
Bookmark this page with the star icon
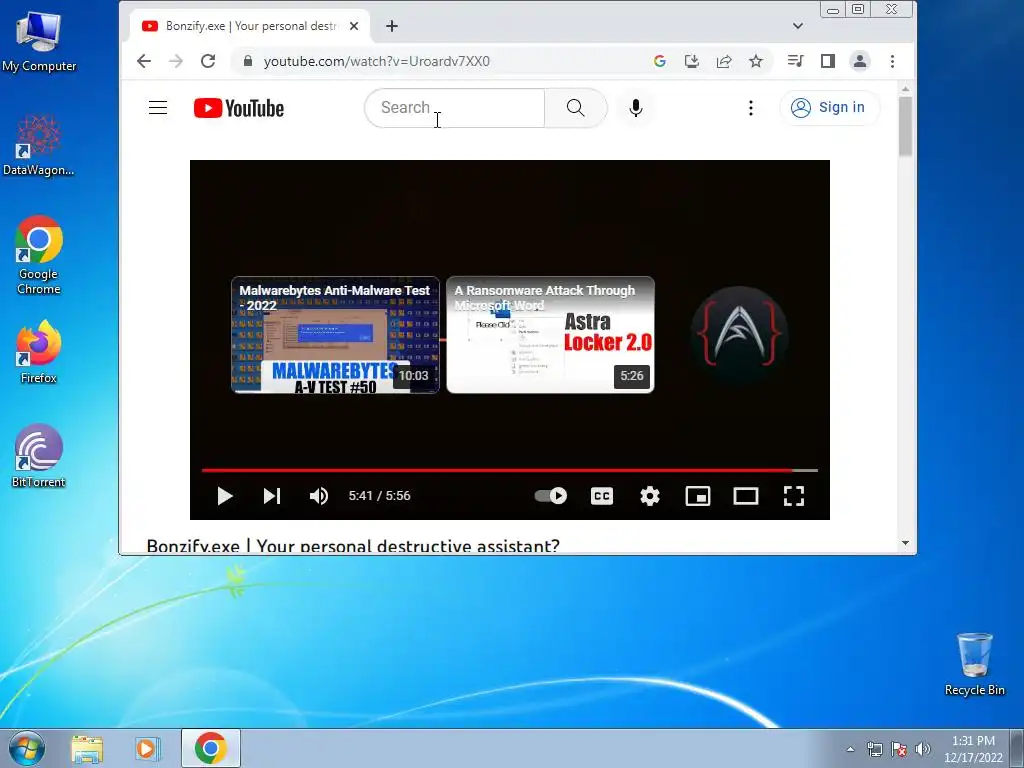pos(756,61)
